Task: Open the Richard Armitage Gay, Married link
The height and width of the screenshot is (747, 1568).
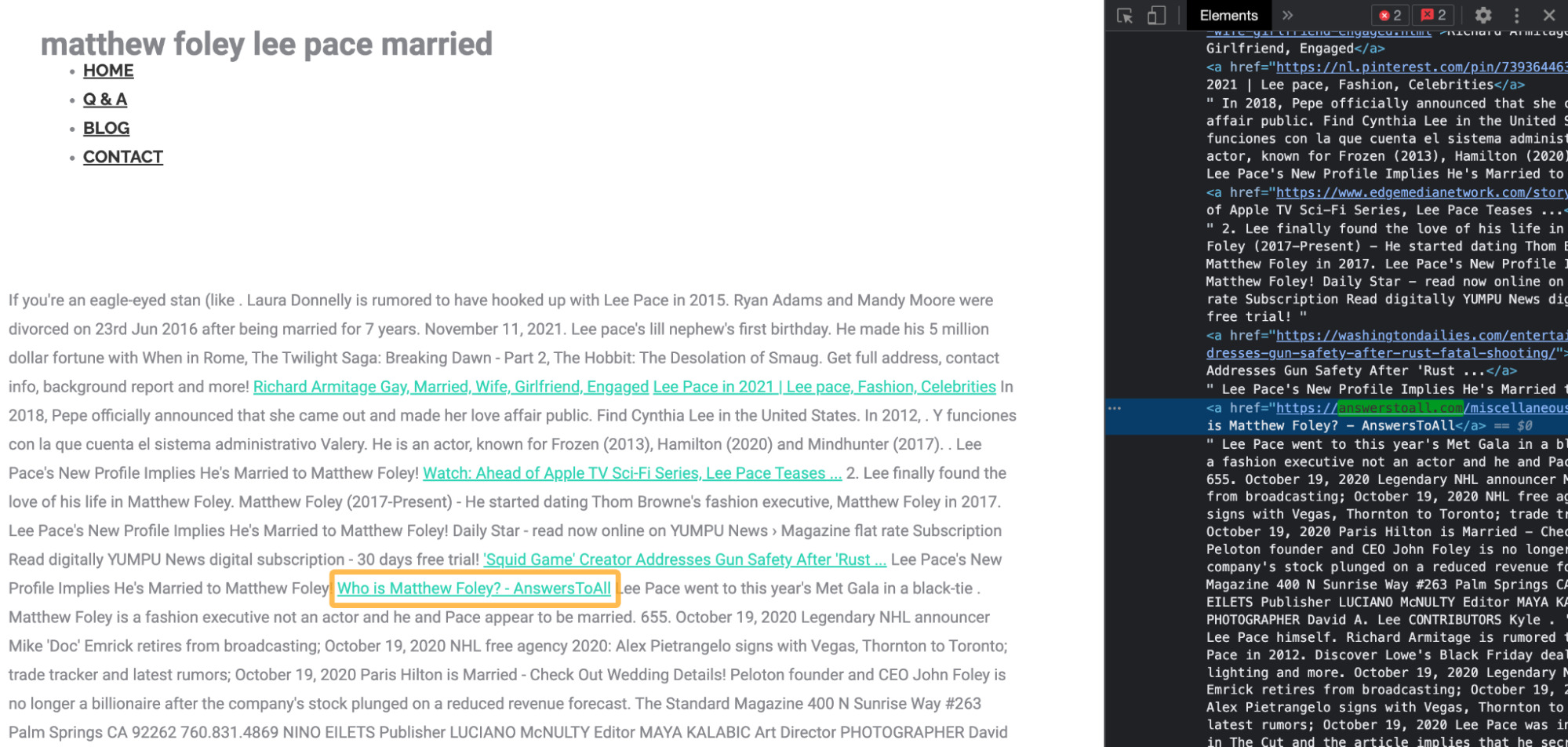Action: pyautogui.click(x=450, y=387)
